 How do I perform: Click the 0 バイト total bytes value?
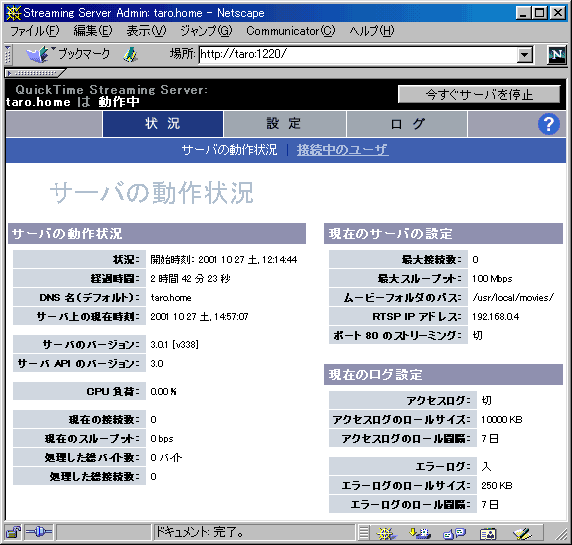166,457
